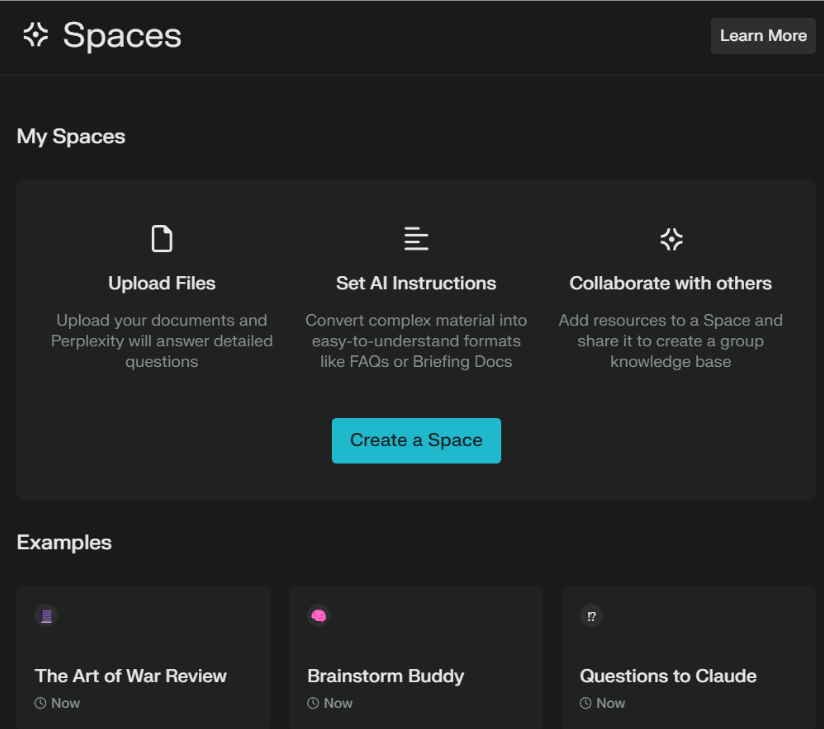Click the pink brain icon on Brainstorm Buddy

coord(318,616)
